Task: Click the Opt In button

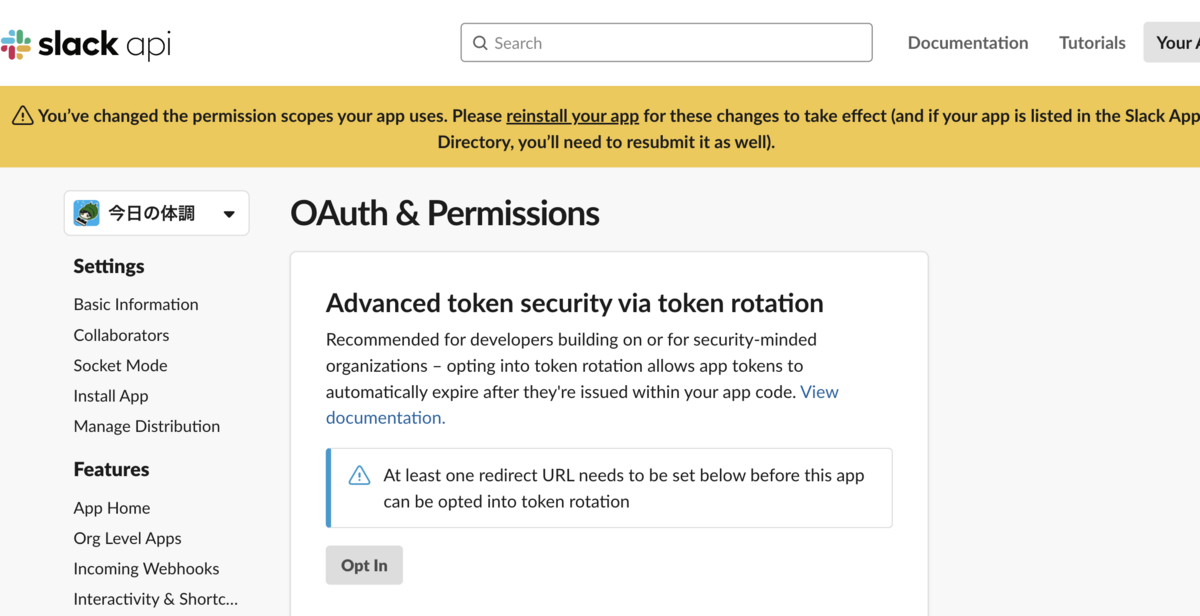Action: click(364, 565)
